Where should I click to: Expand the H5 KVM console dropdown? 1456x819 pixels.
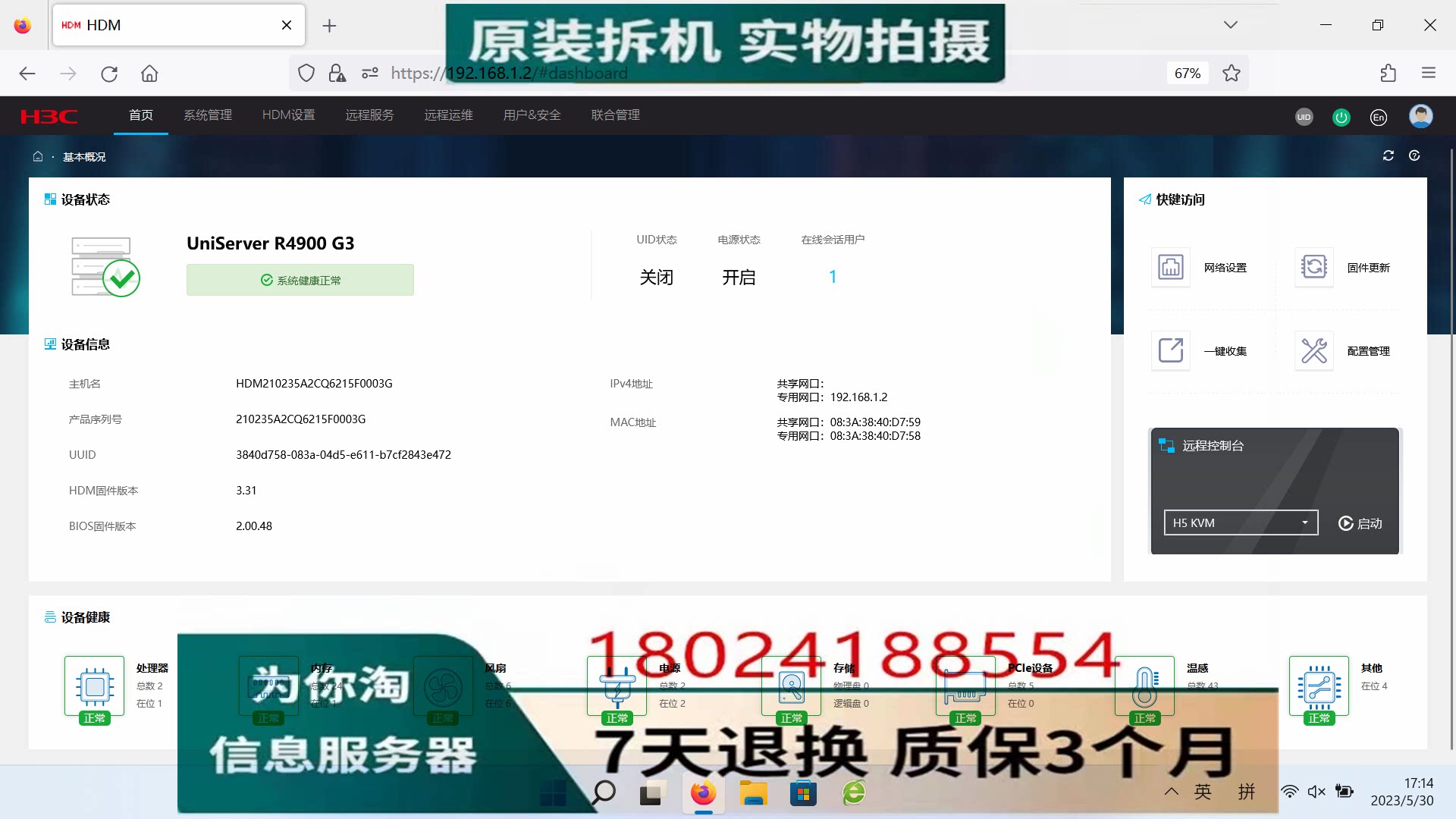(1241, 522)
